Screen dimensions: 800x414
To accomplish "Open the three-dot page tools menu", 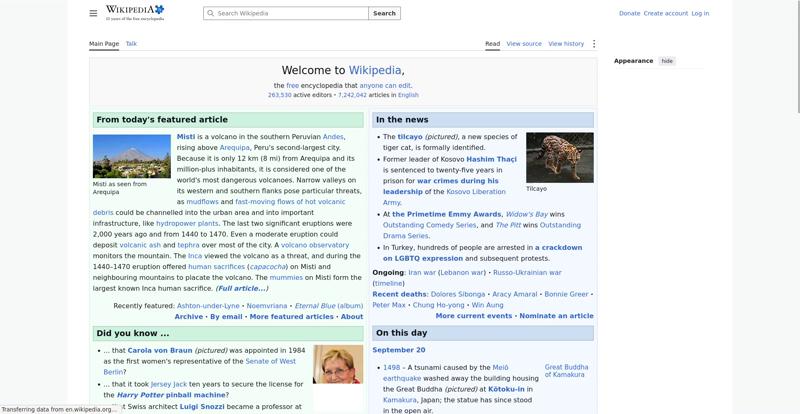I will pyautogui.click(x=593, y=44).
